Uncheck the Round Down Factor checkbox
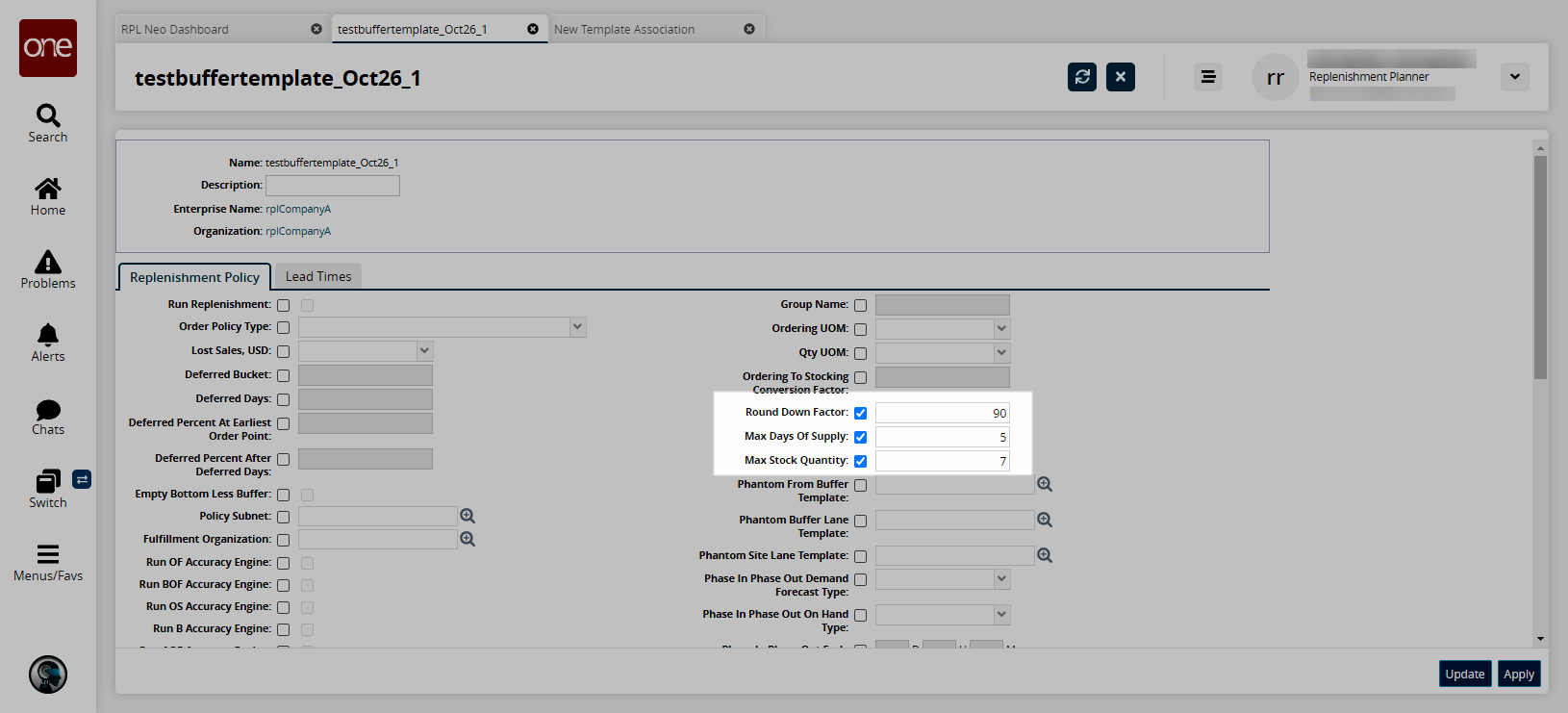 (x=861, y=414)
